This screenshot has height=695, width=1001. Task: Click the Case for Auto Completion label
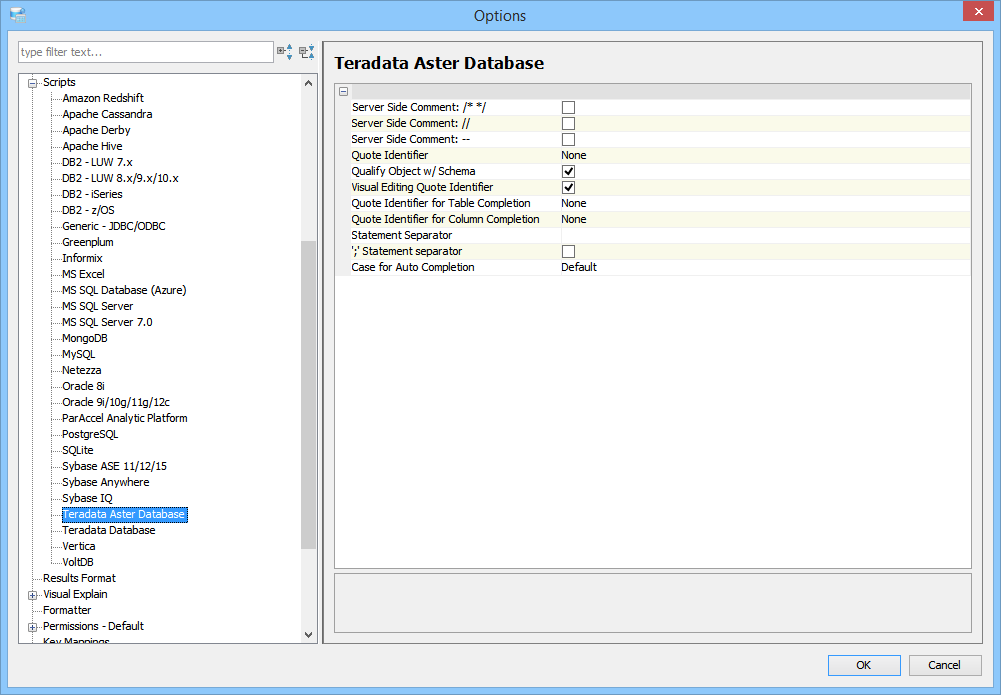tap(413, 267)
